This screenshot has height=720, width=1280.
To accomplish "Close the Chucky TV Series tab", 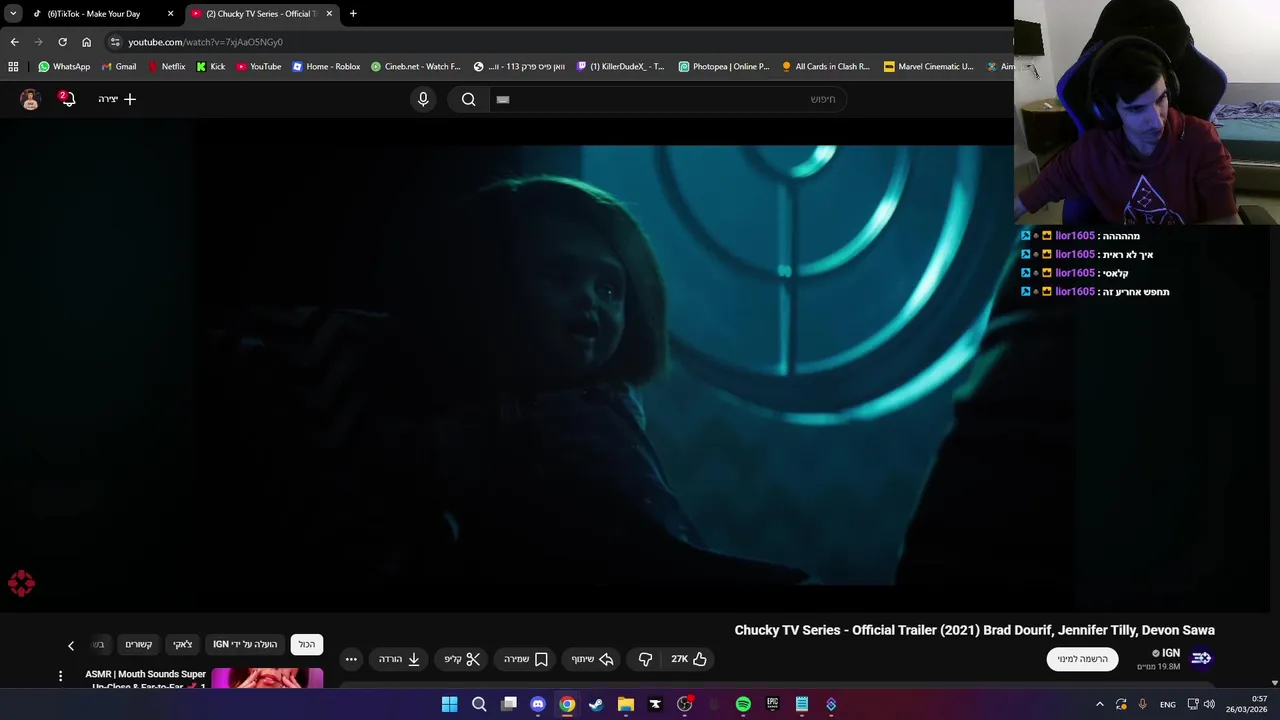I will click(329, 14).
